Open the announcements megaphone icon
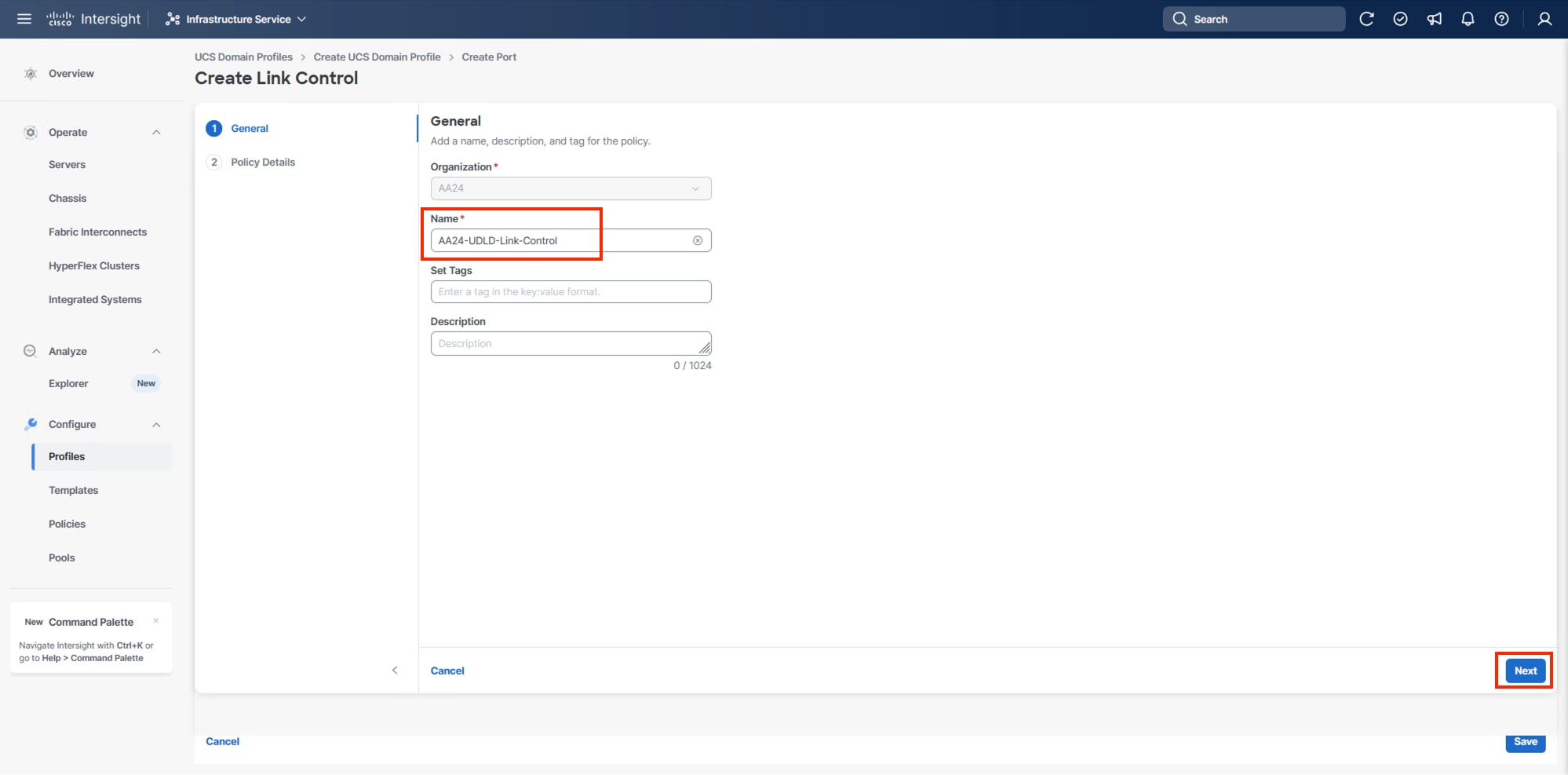This screenshot has height=775, width=1568. point(1435,19)
